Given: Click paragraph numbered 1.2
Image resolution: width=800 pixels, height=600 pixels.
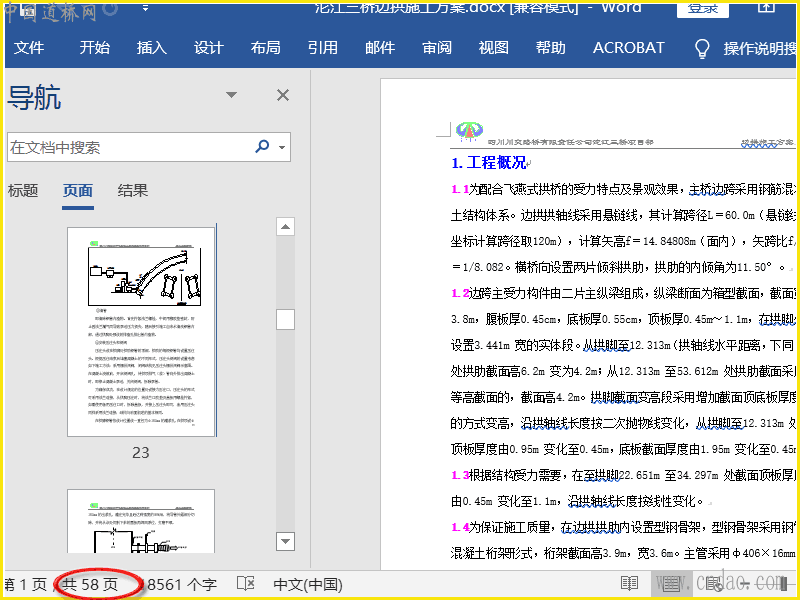Looking at the screenshot, I should [623, 371].
